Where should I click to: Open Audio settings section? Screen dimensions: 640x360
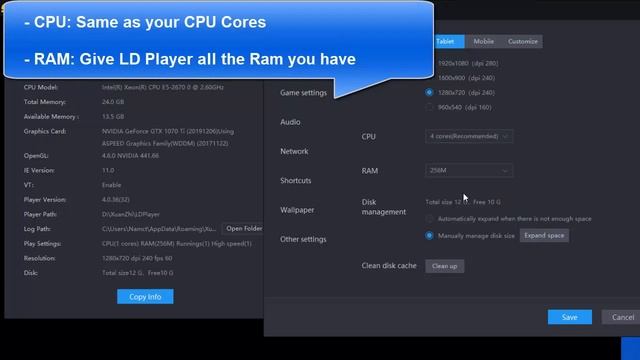pyautogui.click(x=290, y=122)
